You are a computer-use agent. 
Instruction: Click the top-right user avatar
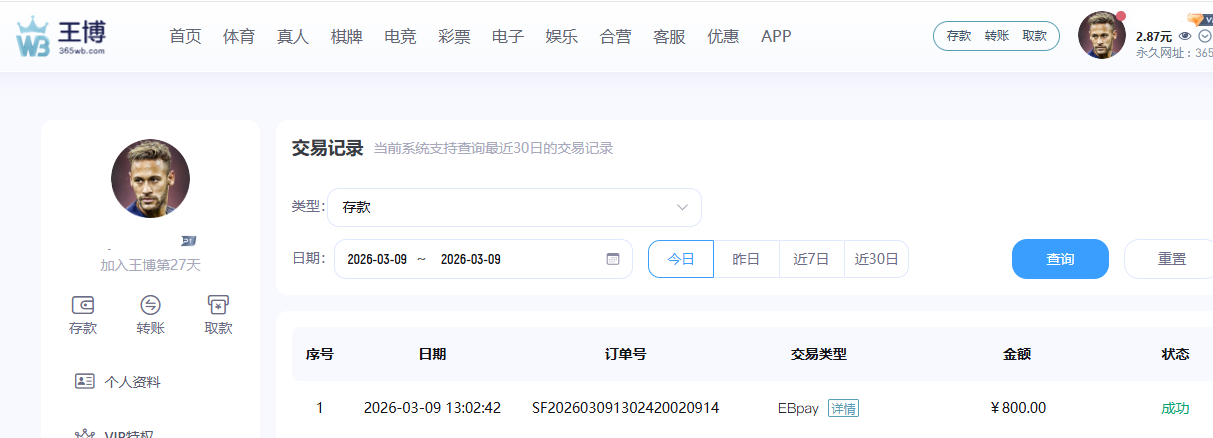[x=1101, y=36]
